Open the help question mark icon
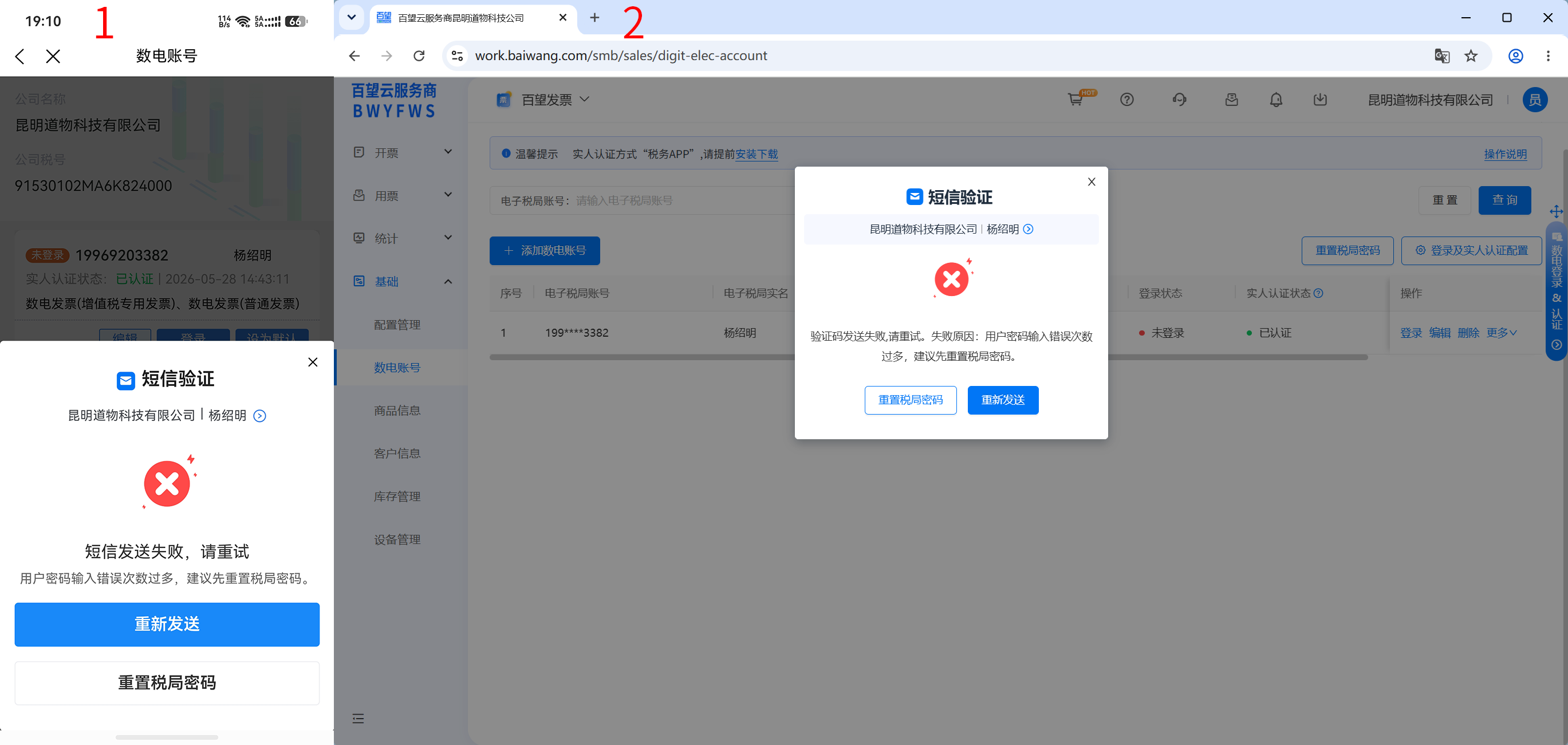This screenshot has width=1568, height=745. tap(1126, 100)
